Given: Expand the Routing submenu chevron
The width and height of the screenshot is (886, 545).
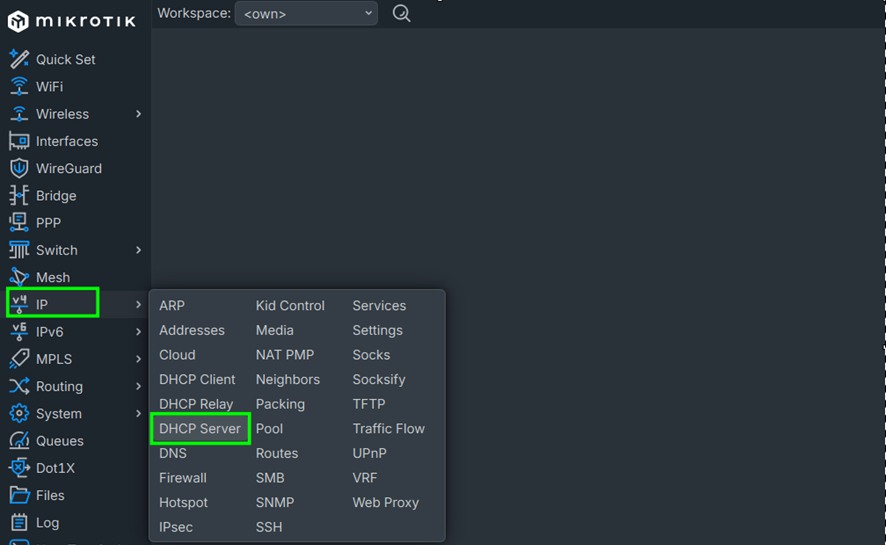Looking at the screenshot, I should pos(138,386).
